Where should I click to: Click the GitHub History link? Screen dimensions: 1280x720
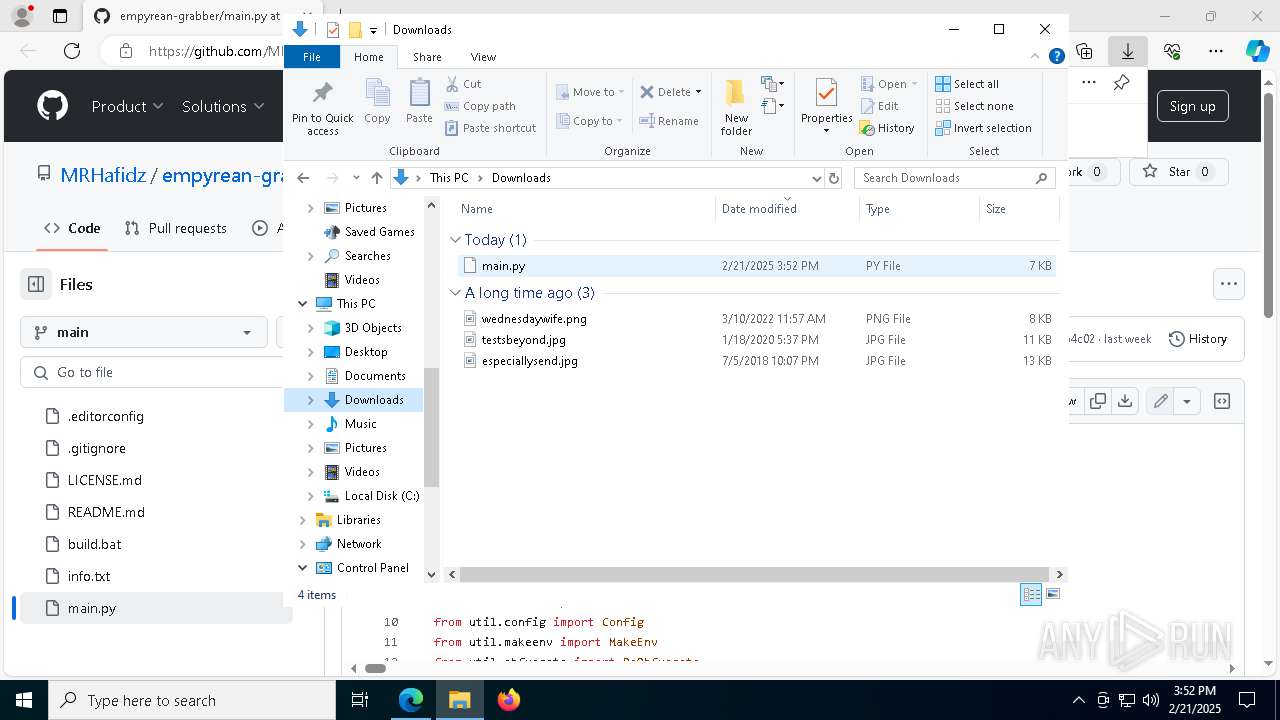[x=1198, y=339]
